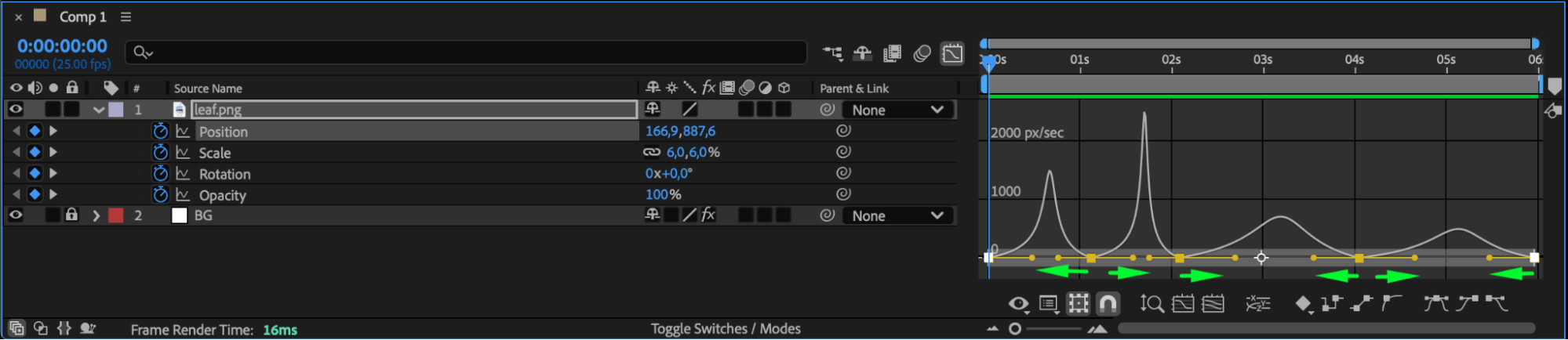This screenshot has width=1568, height=340.
Task: Click Toggle Switches / Modes
Action: click(725, 328)
